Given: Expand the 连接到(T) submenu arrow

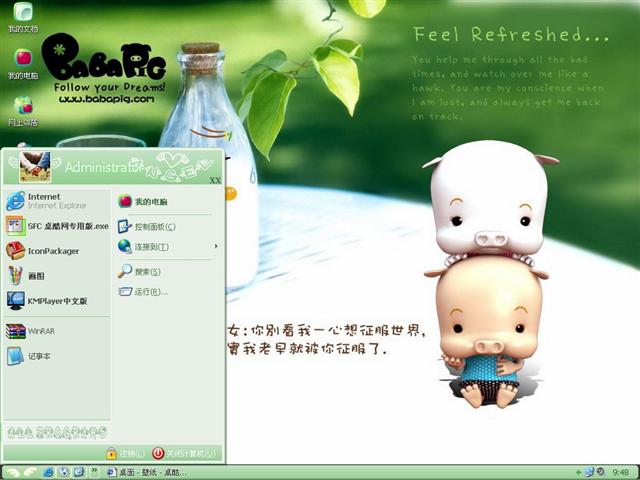Looking at the screenshot, I should coord(216,246).
